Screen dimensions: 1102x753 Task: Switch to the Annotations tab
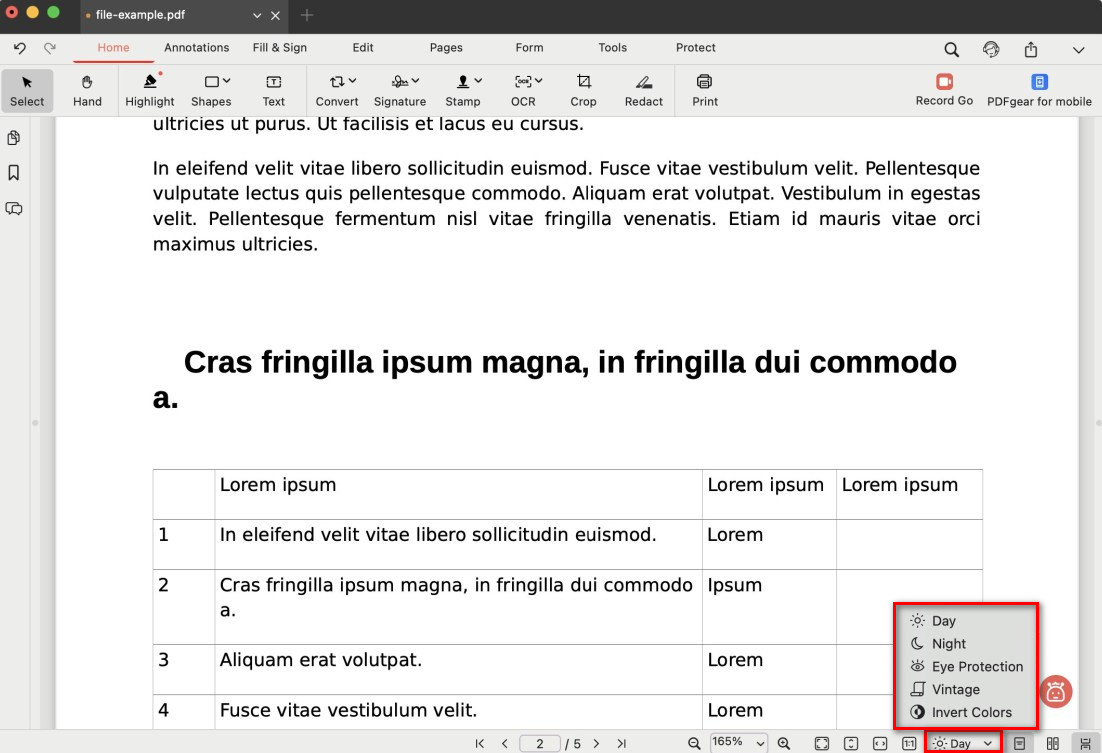[196, 48]
